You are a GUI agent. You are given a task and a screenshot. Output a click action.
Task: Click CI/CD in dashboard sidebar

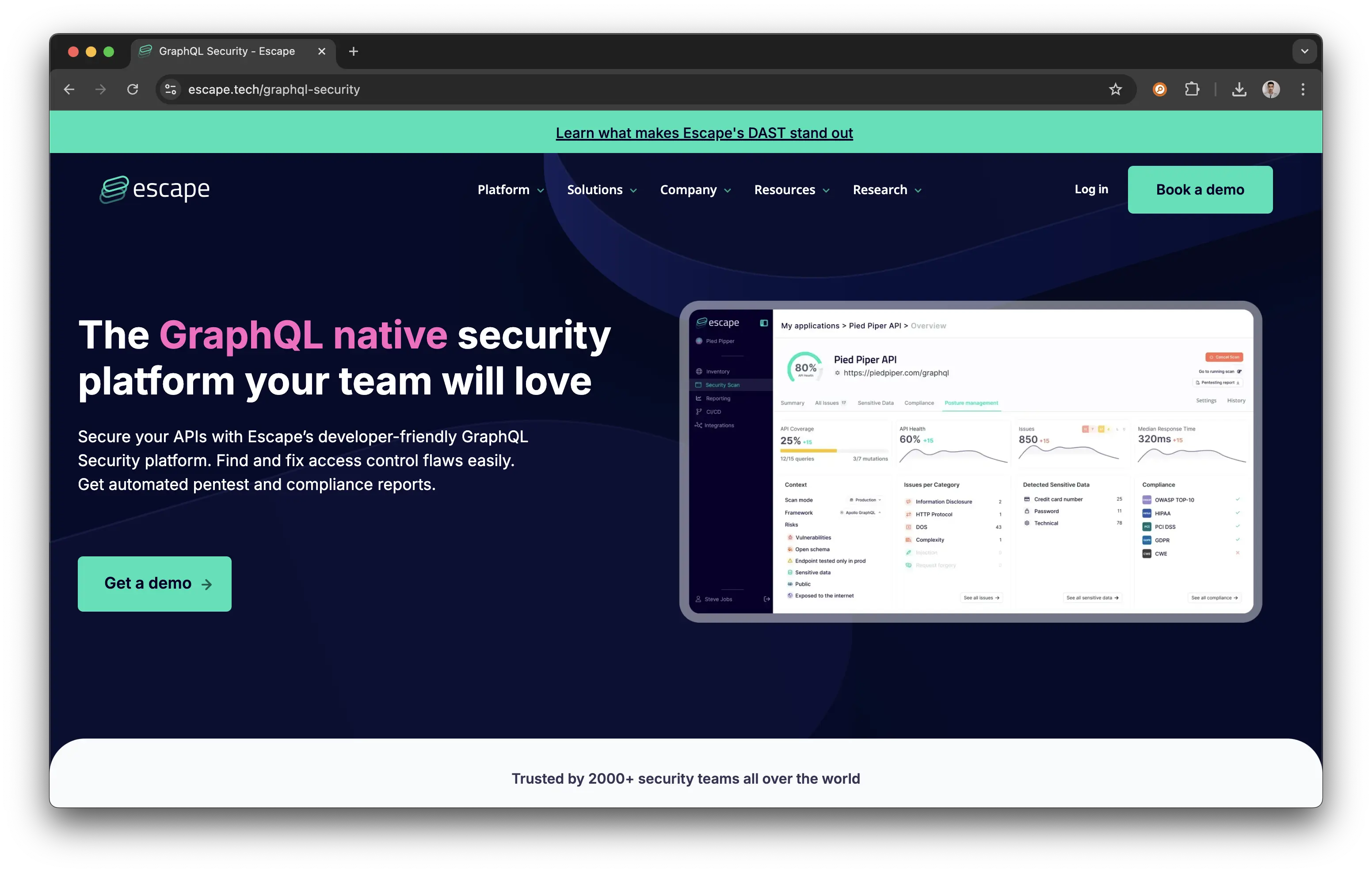pyautogui.click(x=708, y=412)
